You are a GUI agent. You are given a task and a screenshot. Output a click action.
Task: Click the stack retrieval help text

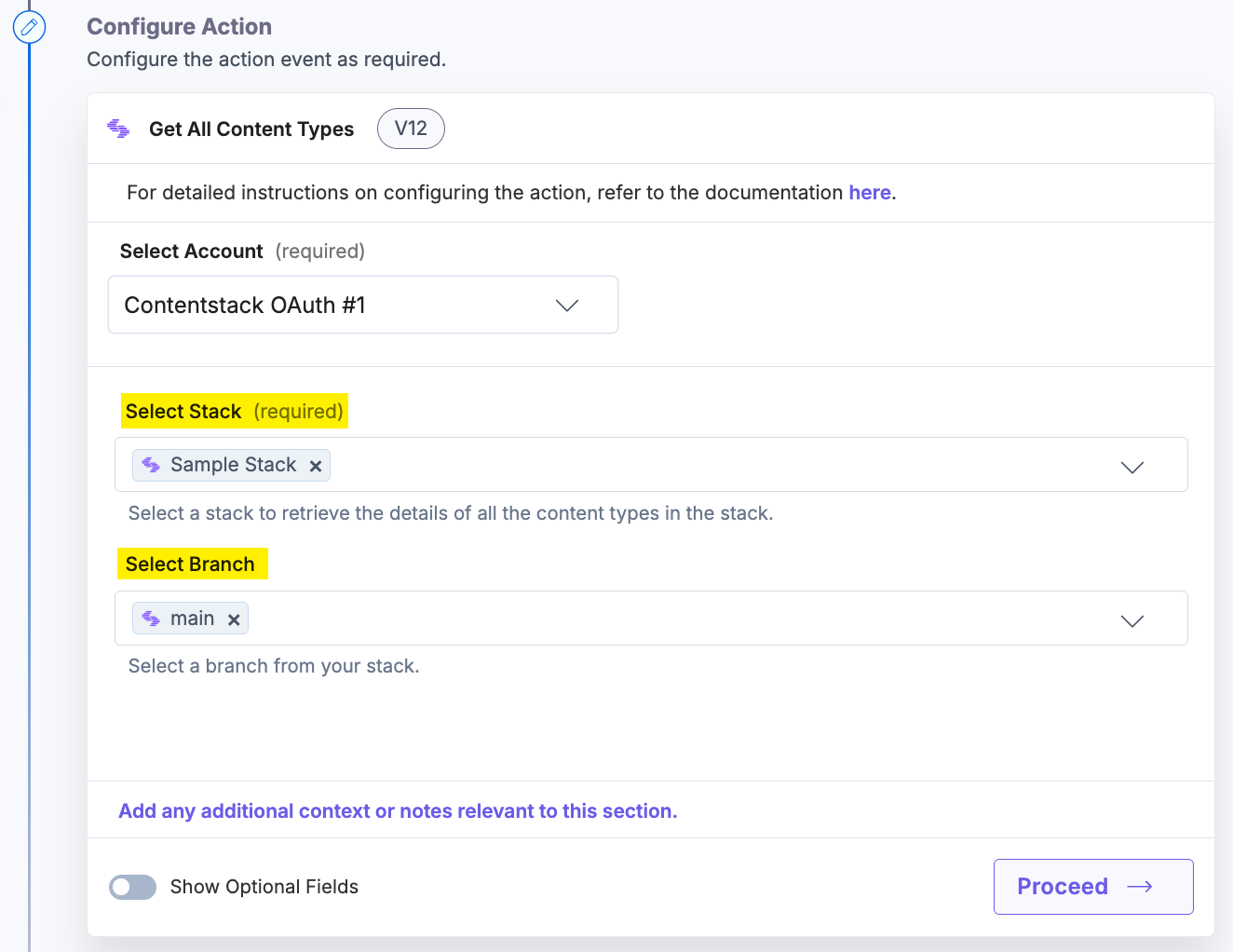(451, 513)
